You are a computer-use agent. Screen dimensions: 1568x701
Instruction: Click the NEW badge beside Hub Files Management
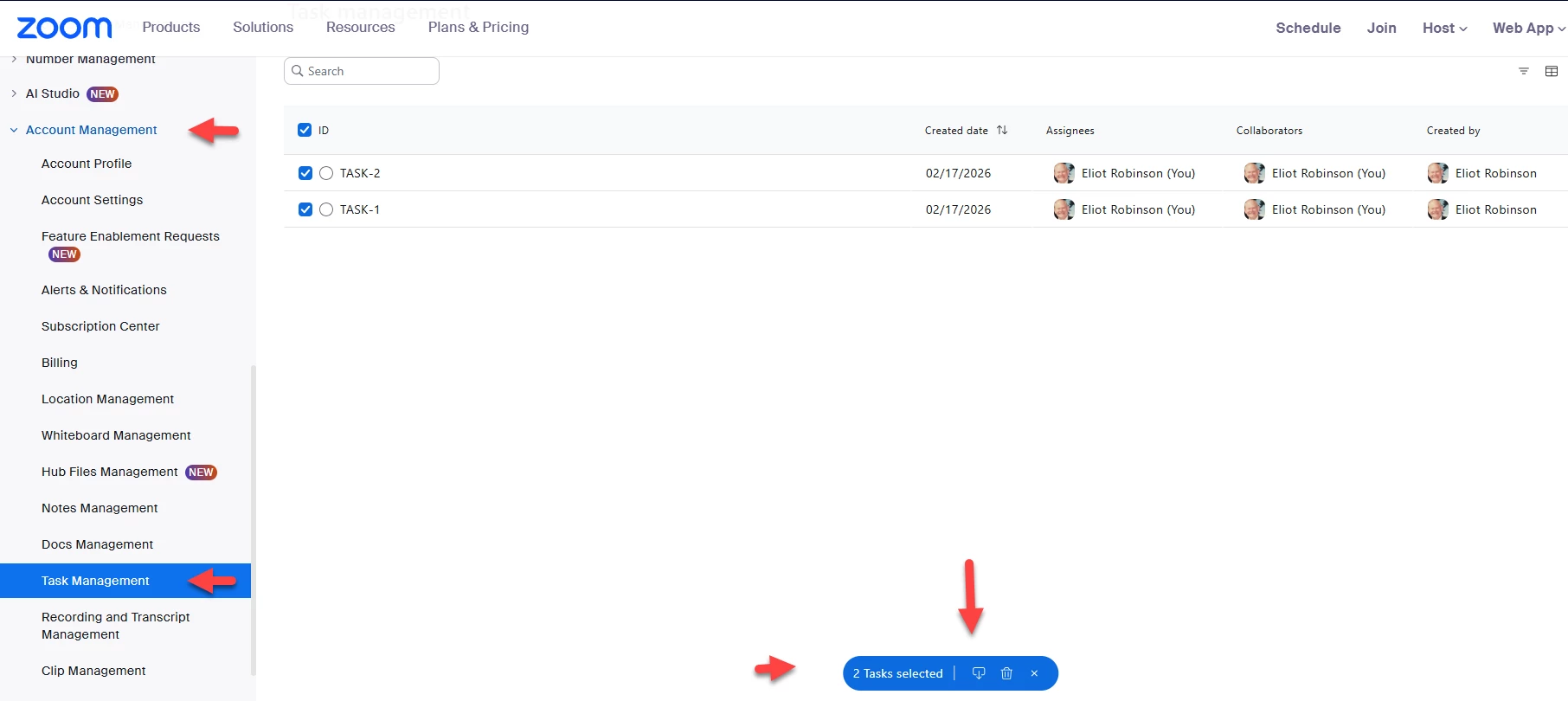(201, 473)
